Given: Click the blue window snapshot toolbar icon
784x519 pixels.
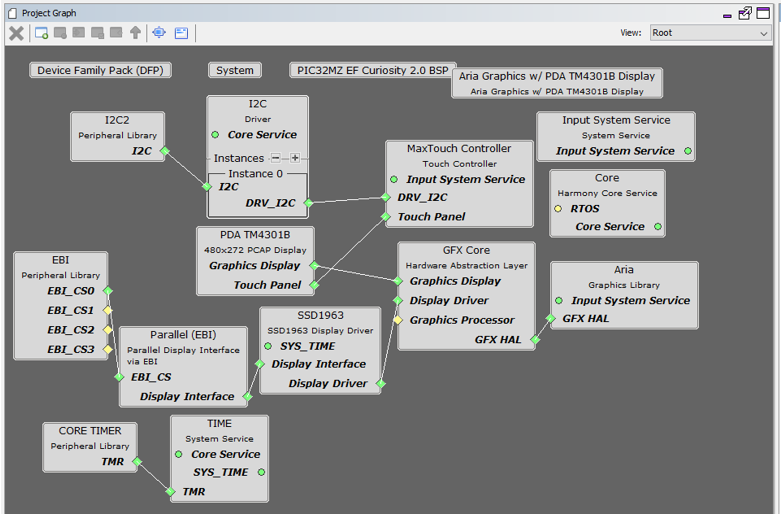Looking at the screenshot, I should coord(181,33).
